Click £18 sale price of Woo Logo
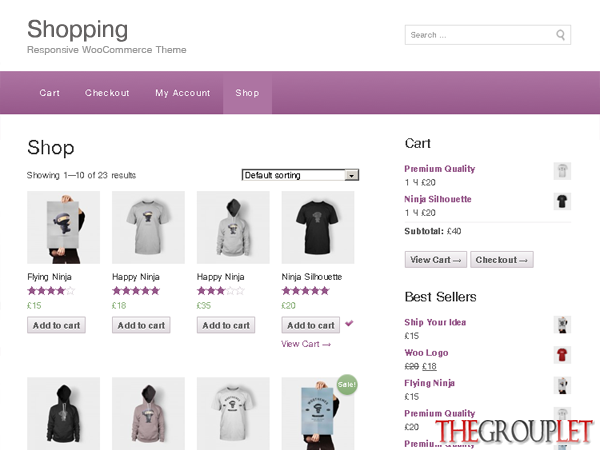Viewport: 600px width, 450px height. 429,367
